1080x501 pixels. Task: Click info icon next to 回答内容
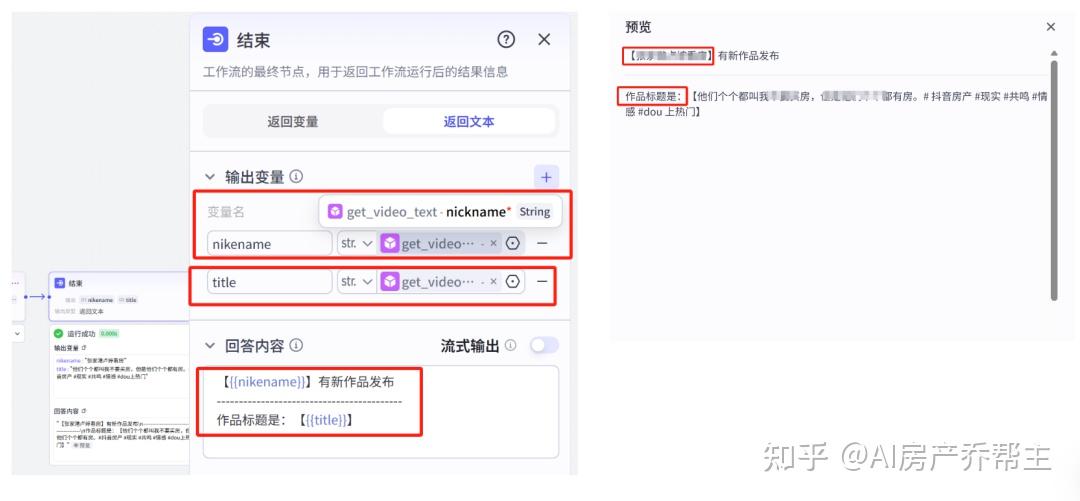[296, 345]
